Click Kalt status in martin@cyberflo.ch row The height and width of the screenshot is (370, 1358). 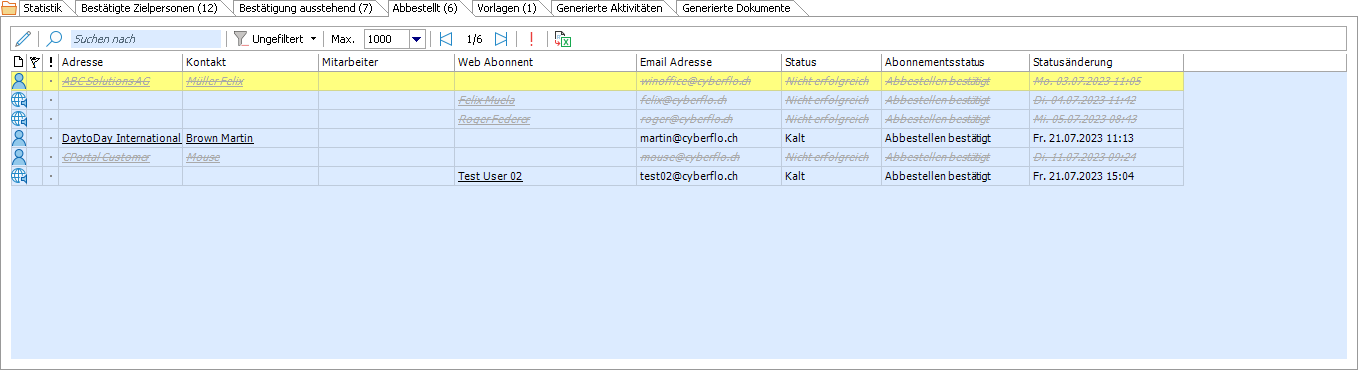click(830, 138)
